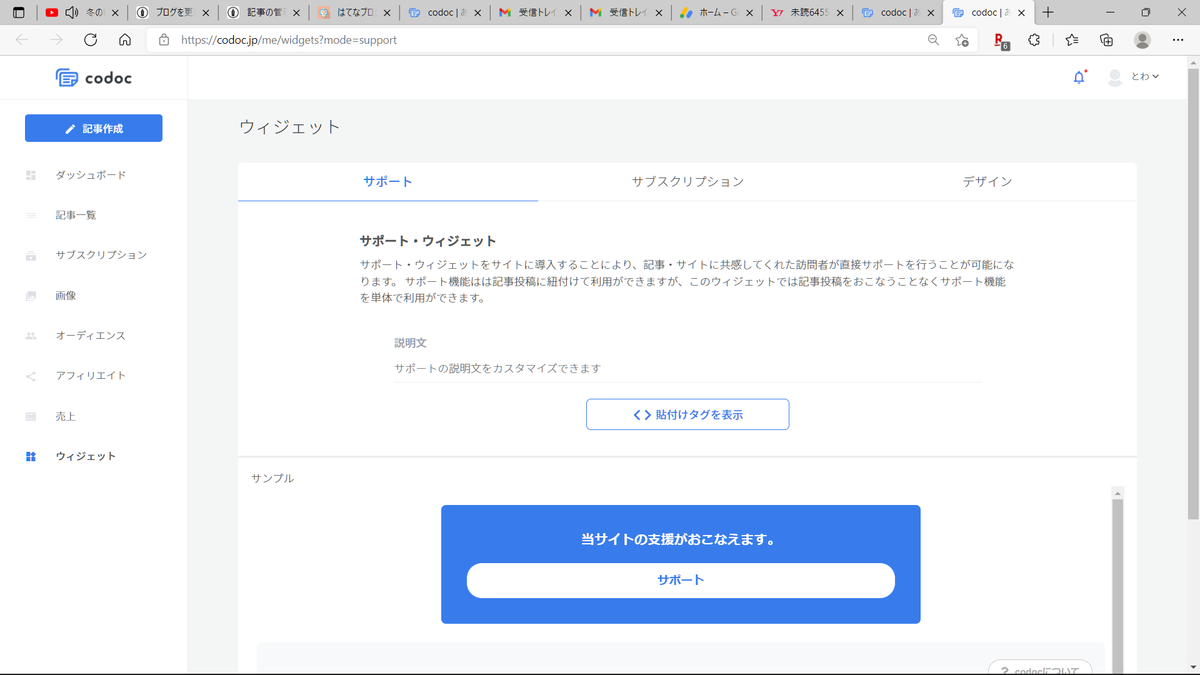Open 画像 in the sidebar

tap(66, 295)
